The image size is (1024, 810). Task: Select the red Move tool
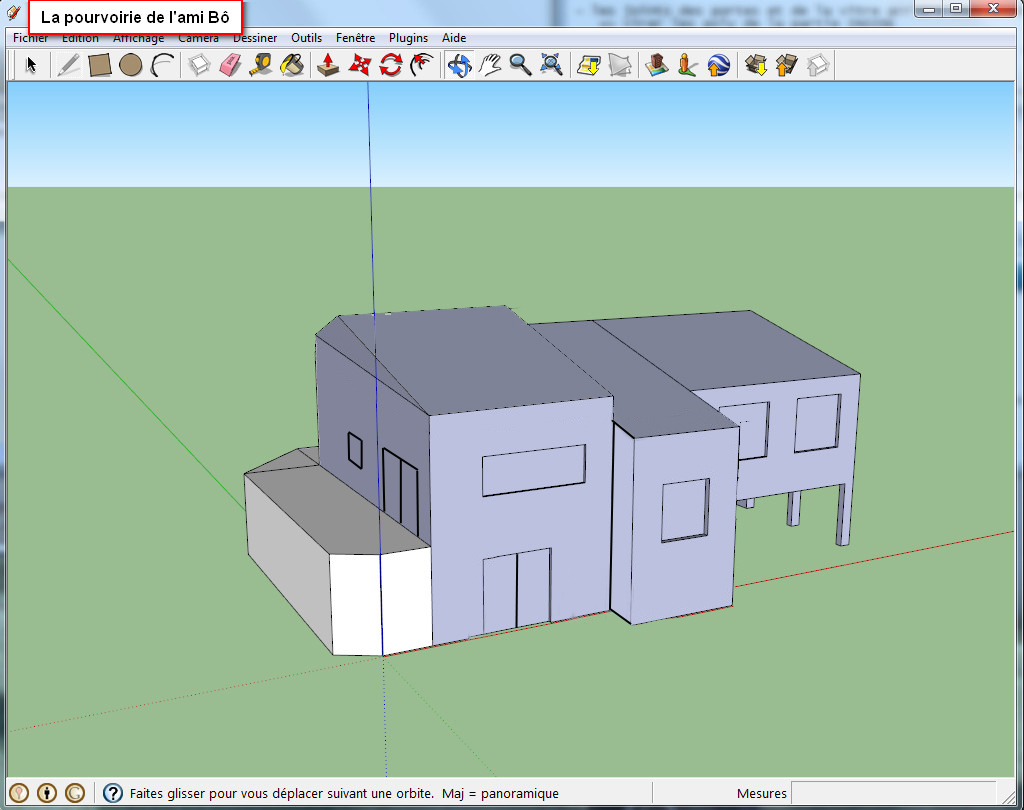tap(360, 65)
